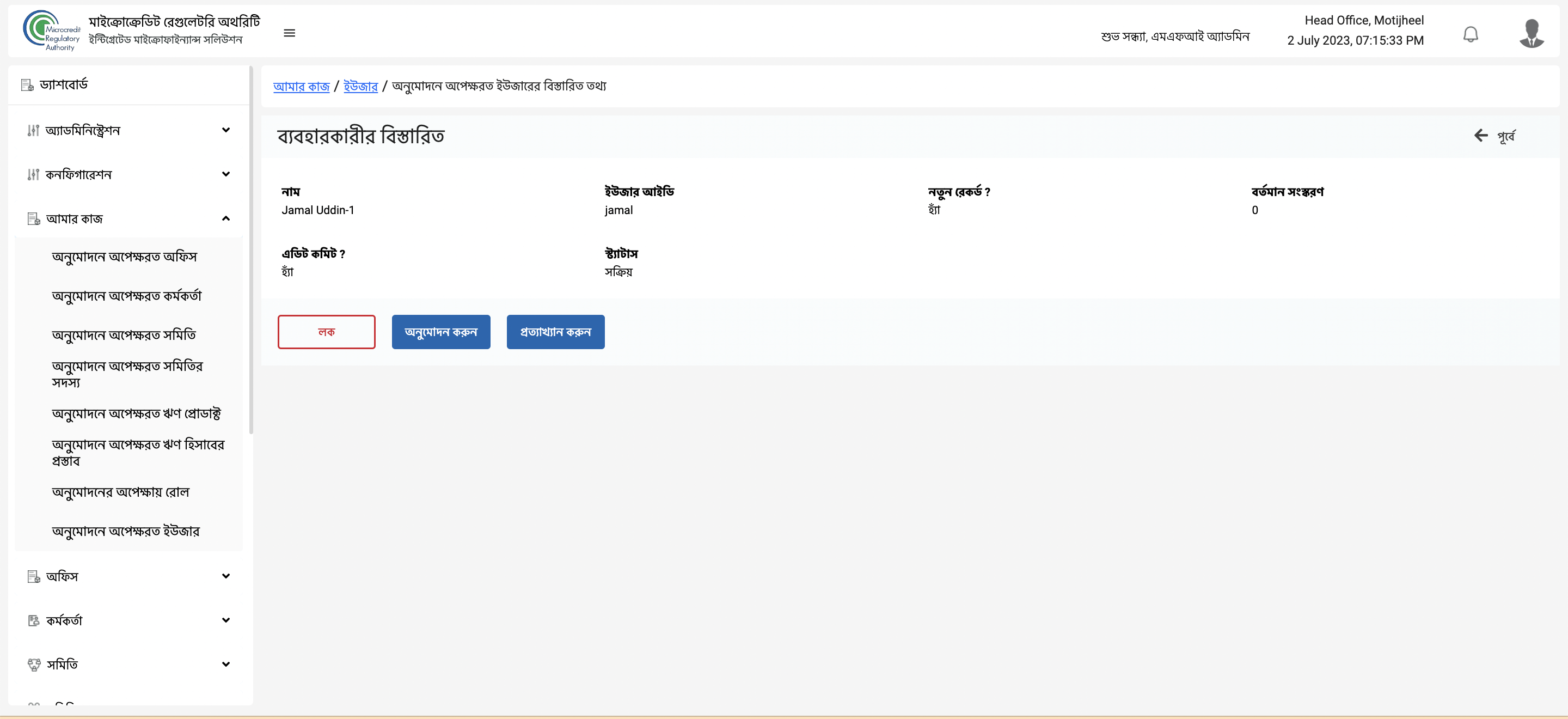This screenshot has height=719, width=1568.
Task: Open অনুমোদনে অপেক্ষরত ইউজার
Action: pyautogui.click(x=125, y=532)
